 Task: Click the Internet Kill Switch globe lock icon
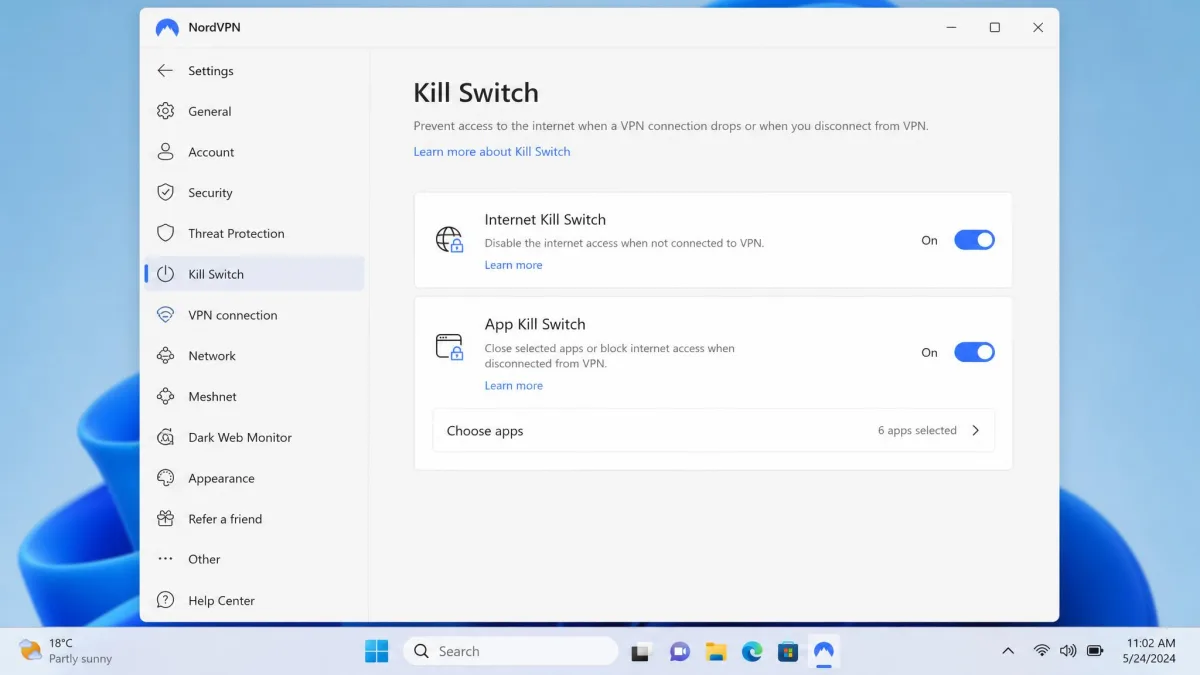tap(450, 240)
